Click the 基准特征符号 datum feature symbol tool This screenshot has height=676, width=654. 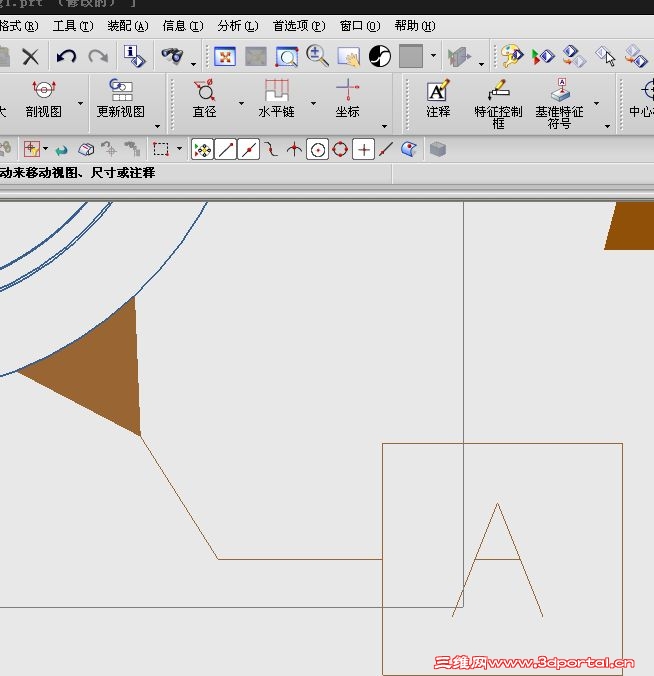tap(560, 104)
